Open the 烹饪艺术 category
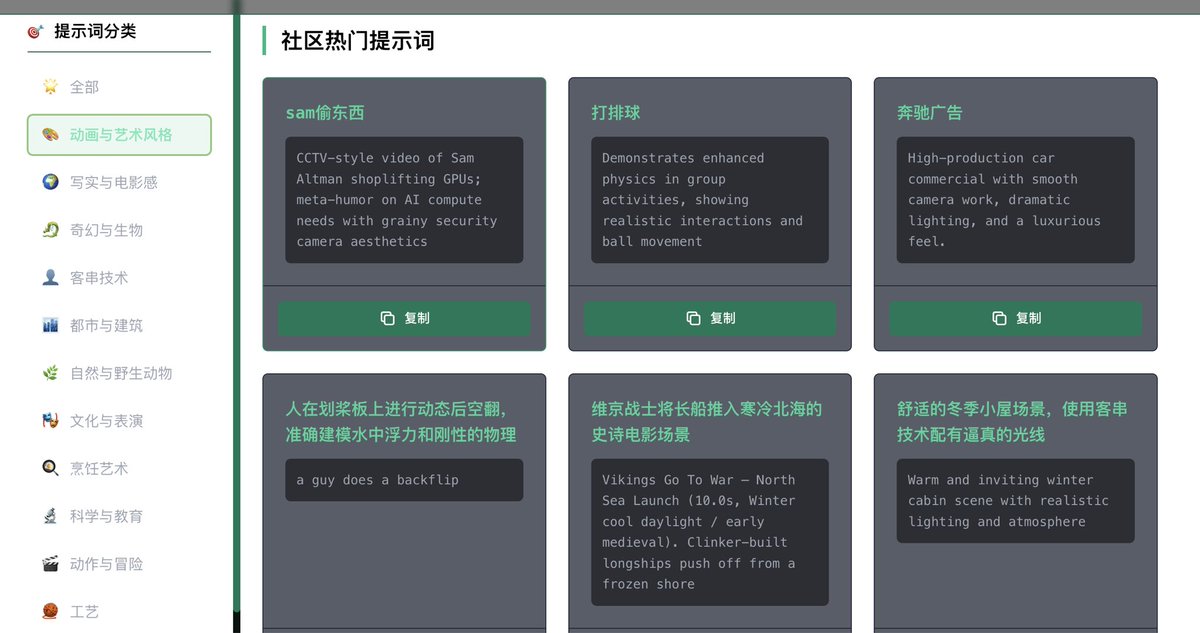This screenshot has height=633, width=1200. pos(119,468)
